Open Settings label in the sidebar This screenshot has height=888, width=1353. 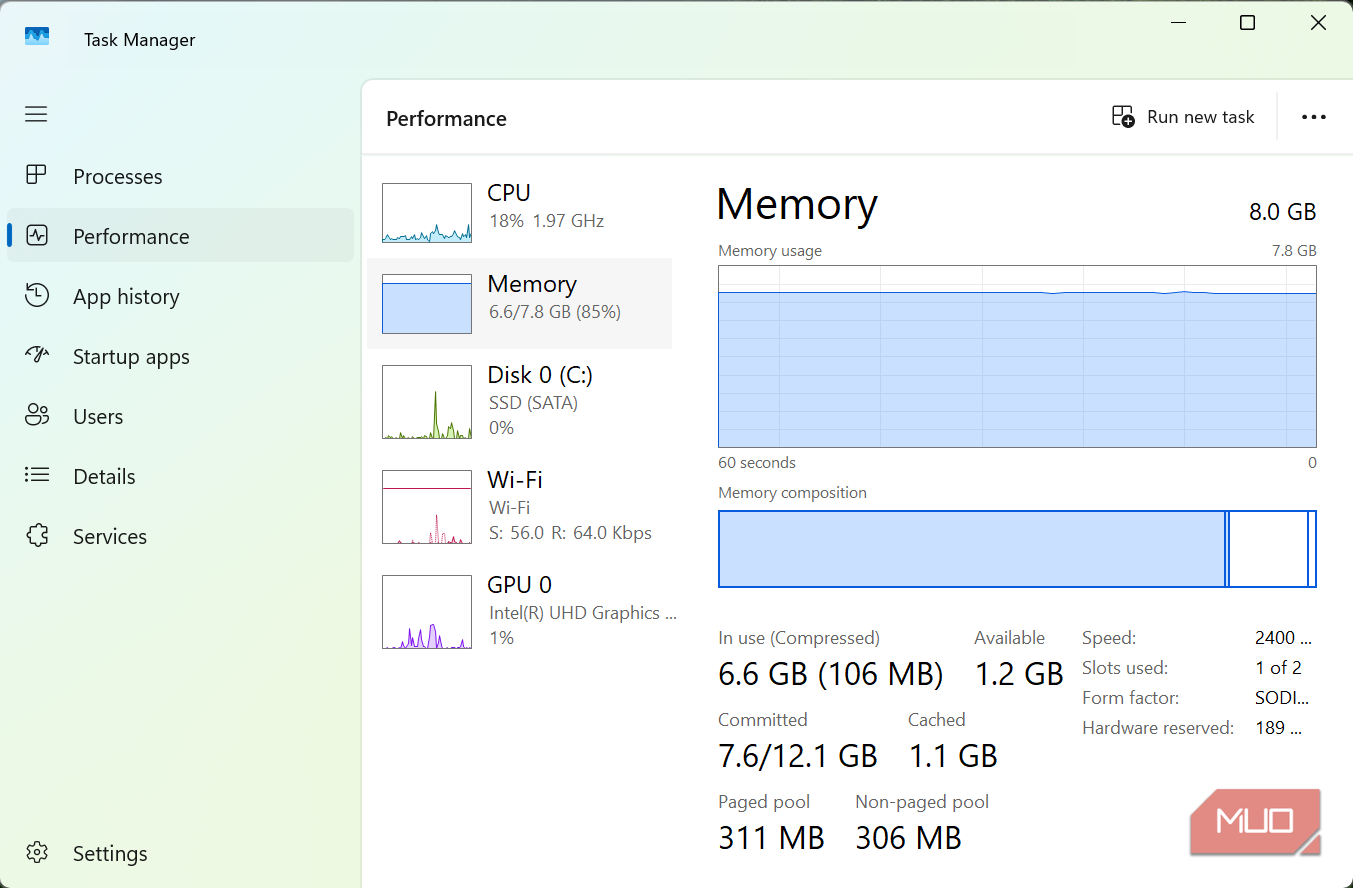pyautogui.click(x=110, y=854)
